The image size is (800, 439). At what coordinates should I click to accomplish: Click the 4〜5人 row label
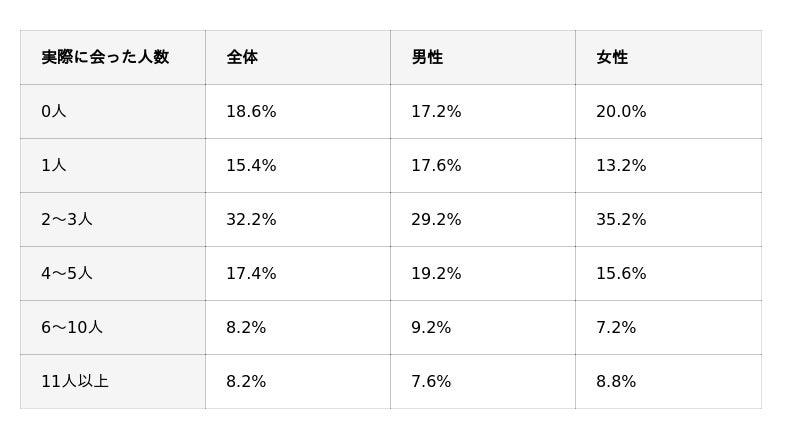[113, 274]
